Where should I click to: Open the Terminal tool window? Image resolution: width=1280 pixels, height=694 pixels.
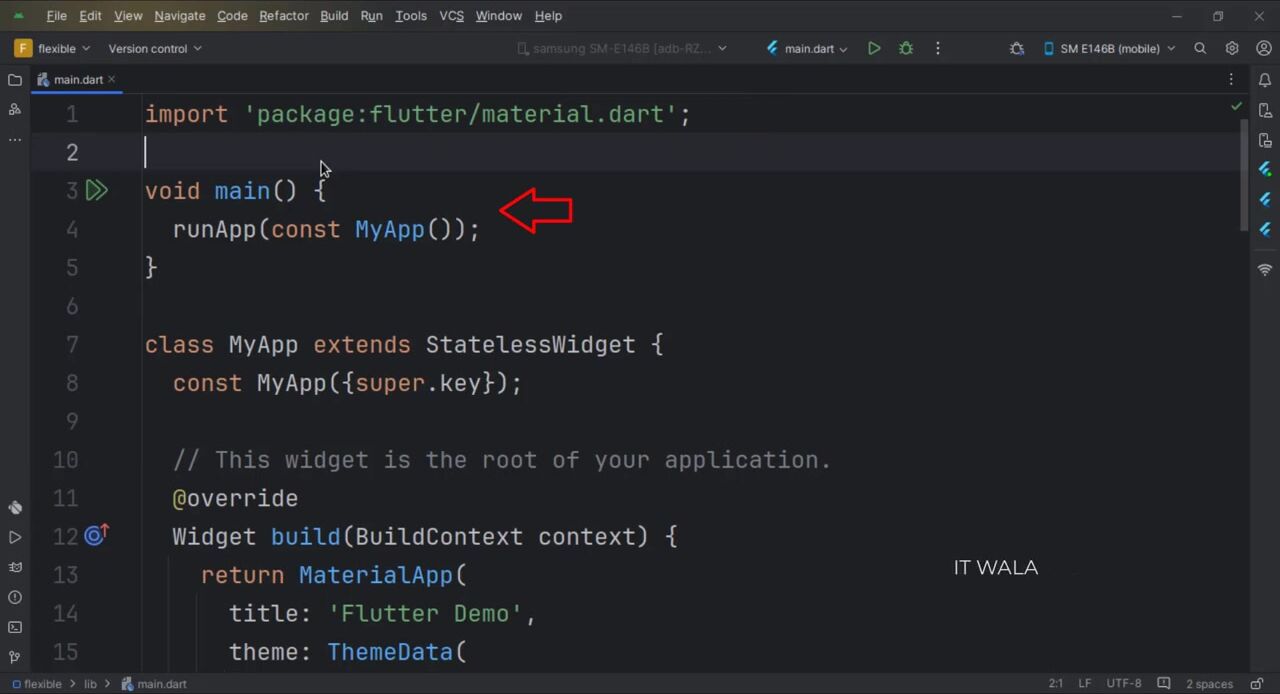(x=15, y=627)
